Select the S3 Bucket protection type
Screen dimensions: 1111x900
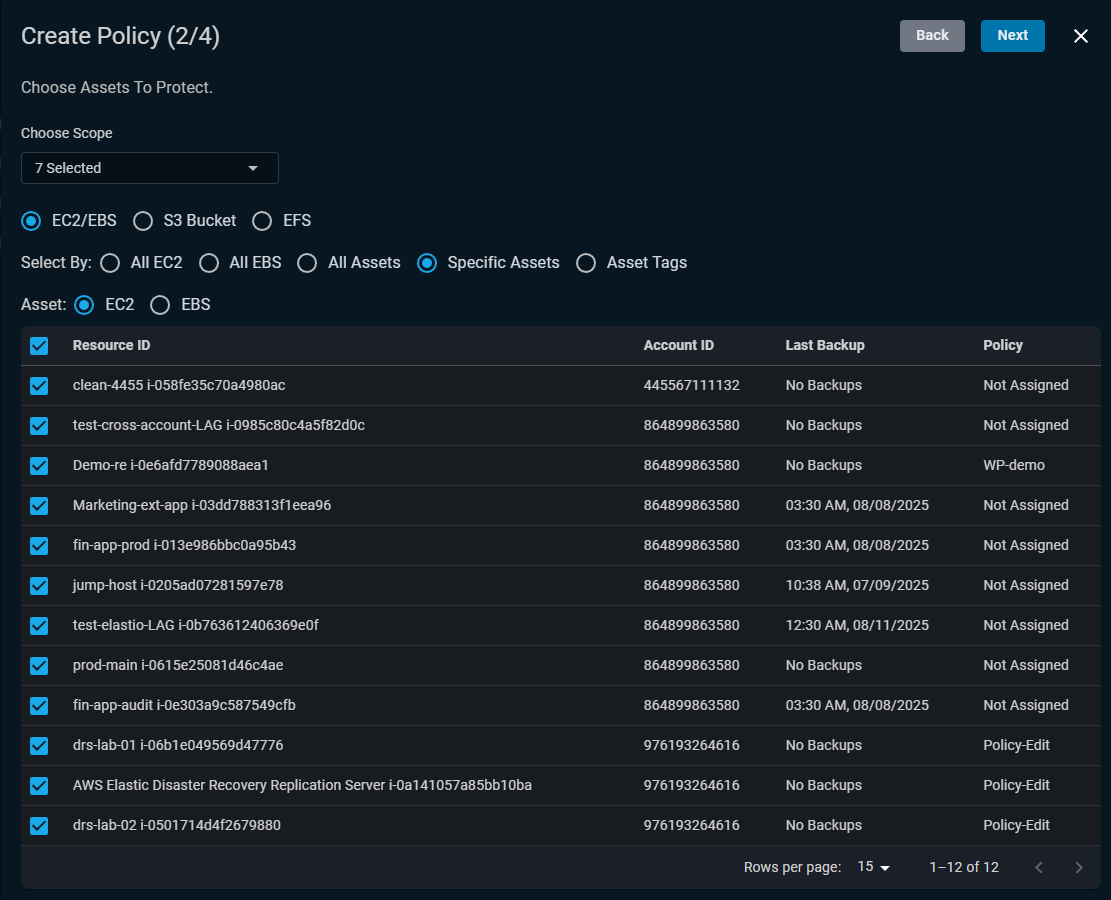(142, 220)
